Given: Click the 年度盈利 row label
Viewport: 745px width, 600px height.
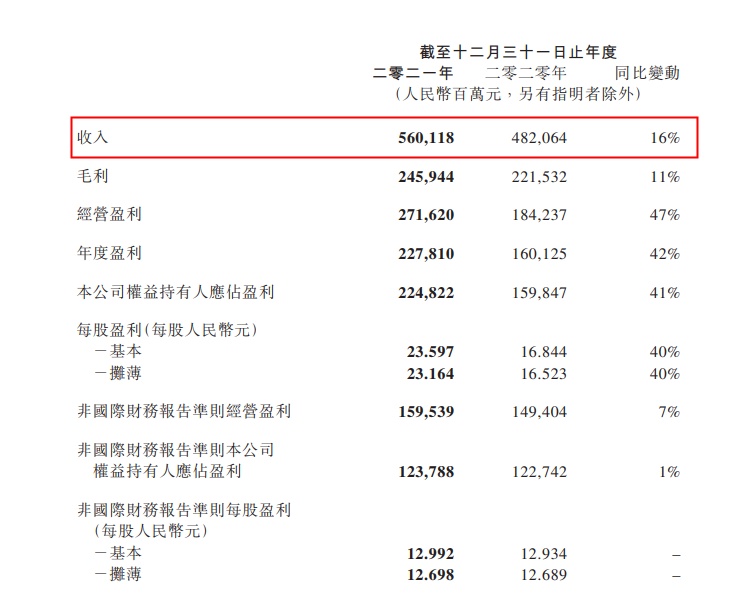Looking at the screenshot, I should tap(109, 253).
